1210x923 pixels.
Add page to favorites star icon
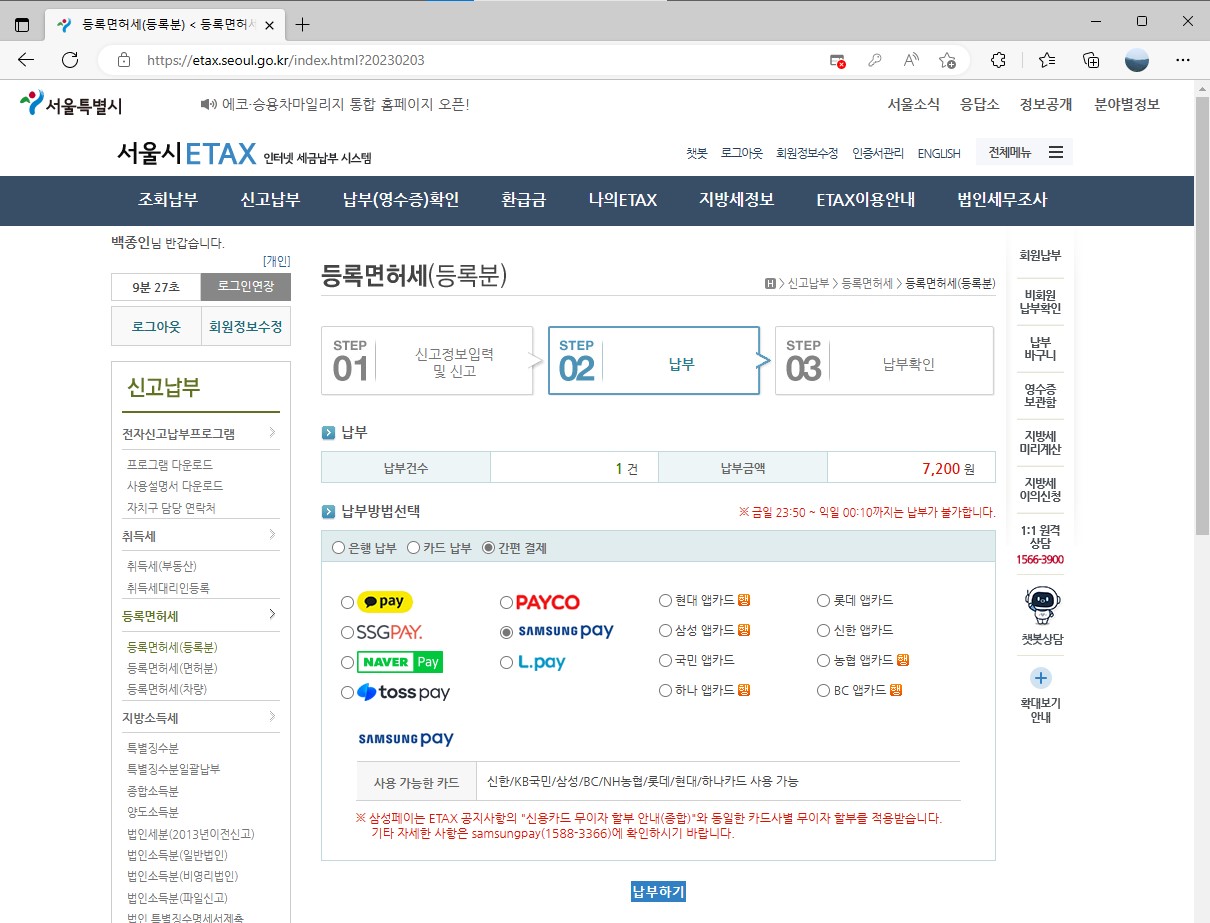pyautogui.click(x=948, y=60)
